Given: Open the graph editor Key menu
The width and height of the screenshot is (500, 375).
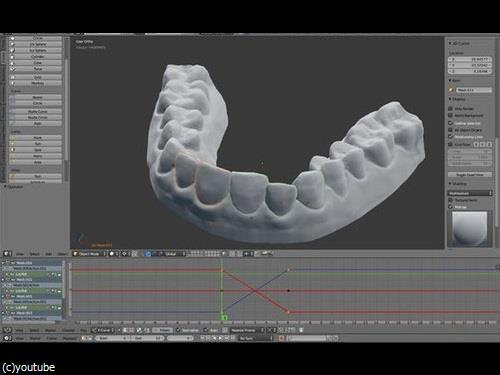Looking at the screenshot, I should 83,330.
